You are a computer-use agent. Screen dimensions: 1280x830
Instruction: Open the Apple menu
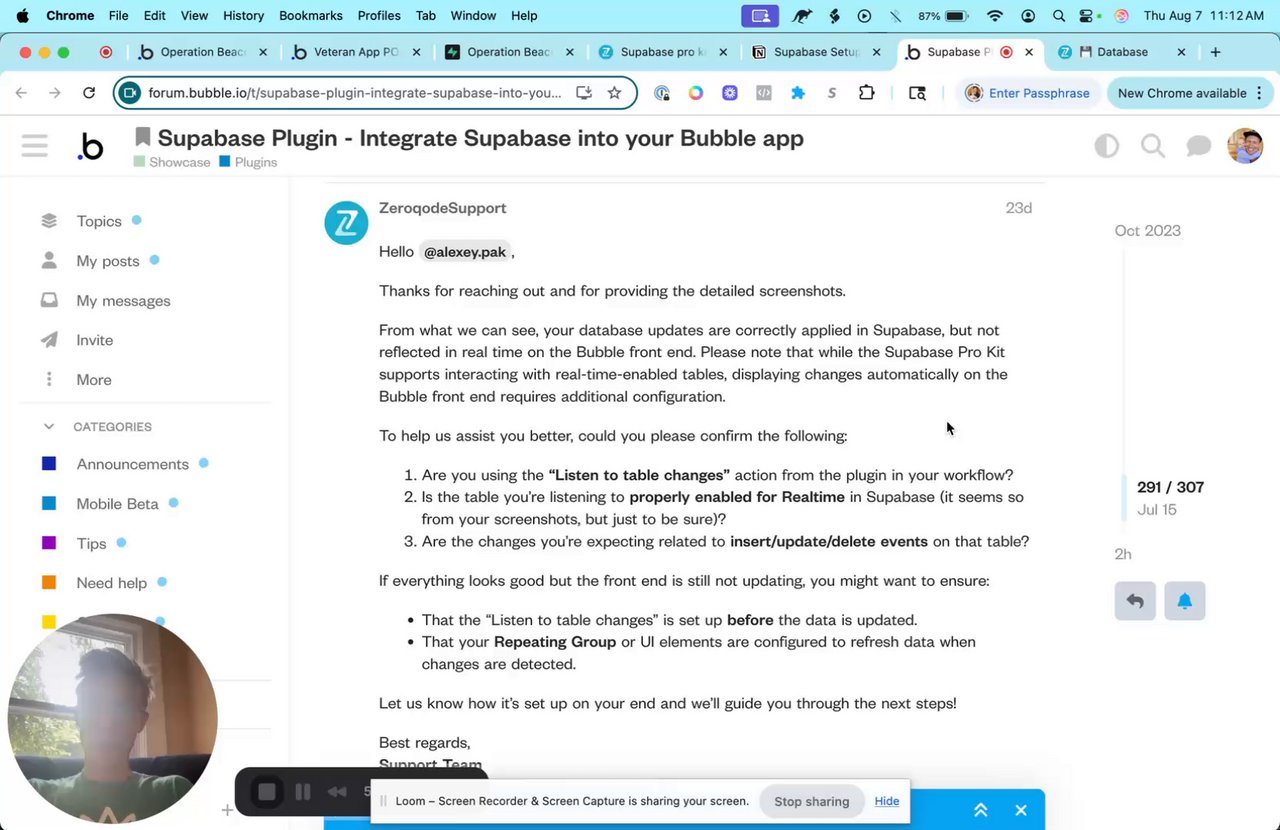pyautogui.click(x=22, y=16)
